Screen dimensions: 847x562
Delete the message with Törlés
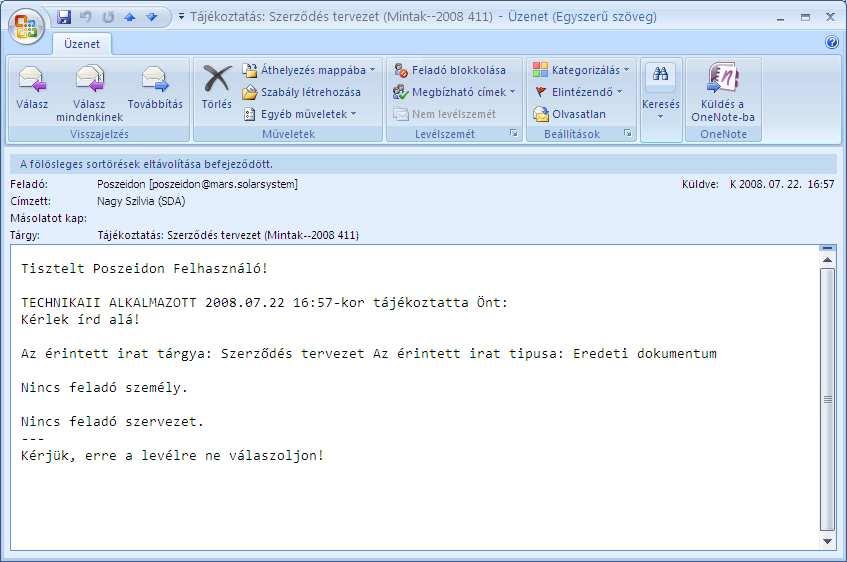pyautogui.click(x=217, y=88)
